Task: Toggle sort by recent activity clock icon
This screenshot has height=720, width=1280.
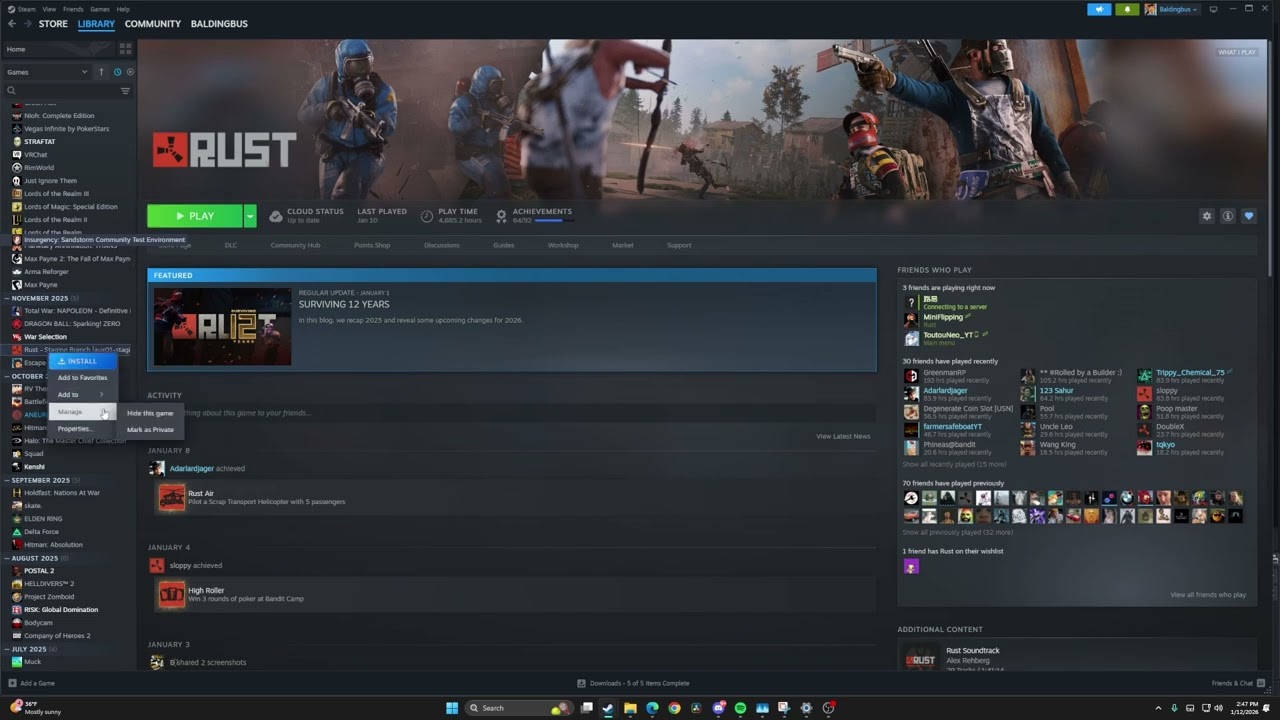Action: point(117,72)
